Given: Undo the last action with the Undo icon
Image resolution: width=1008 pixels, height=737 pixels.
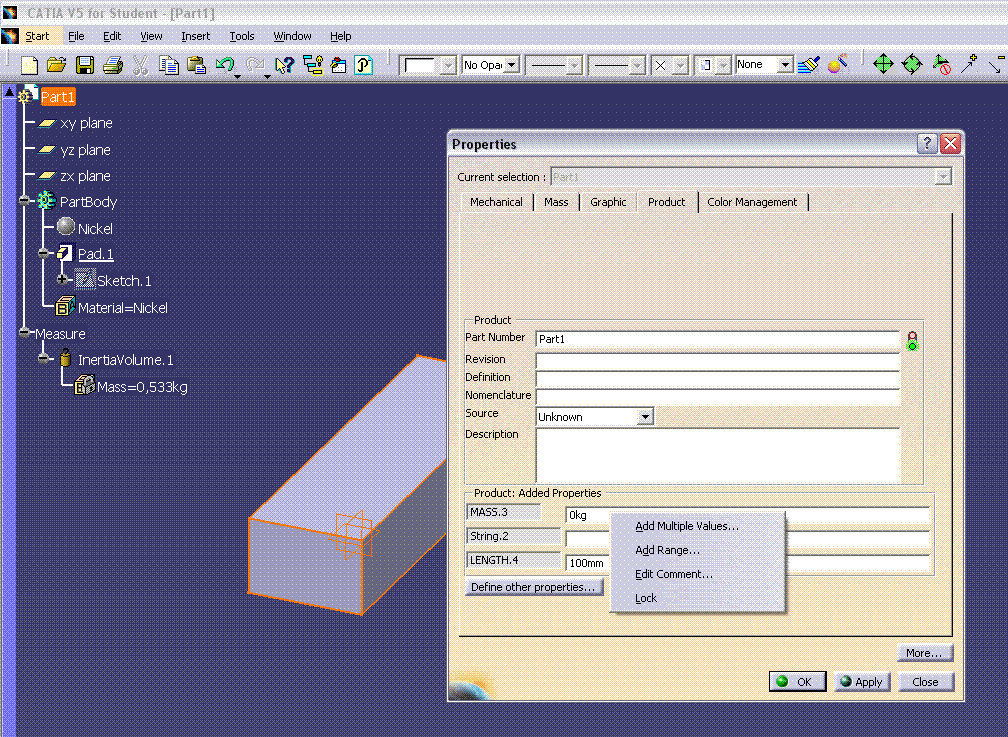Looking at the screenshot, I should coord(225,64).
